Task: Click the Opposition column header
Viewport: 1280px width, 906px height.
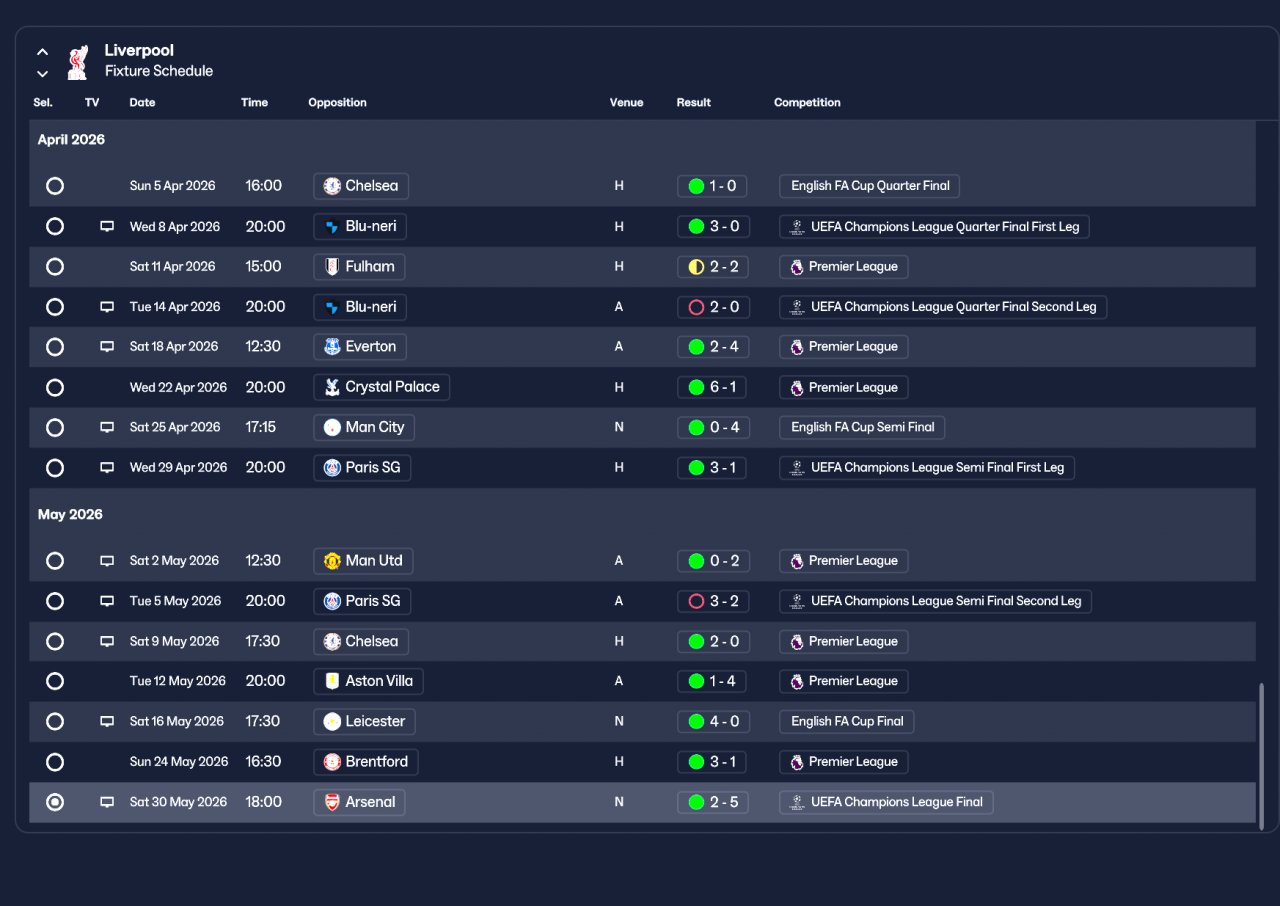Action: tap(337, 103)
